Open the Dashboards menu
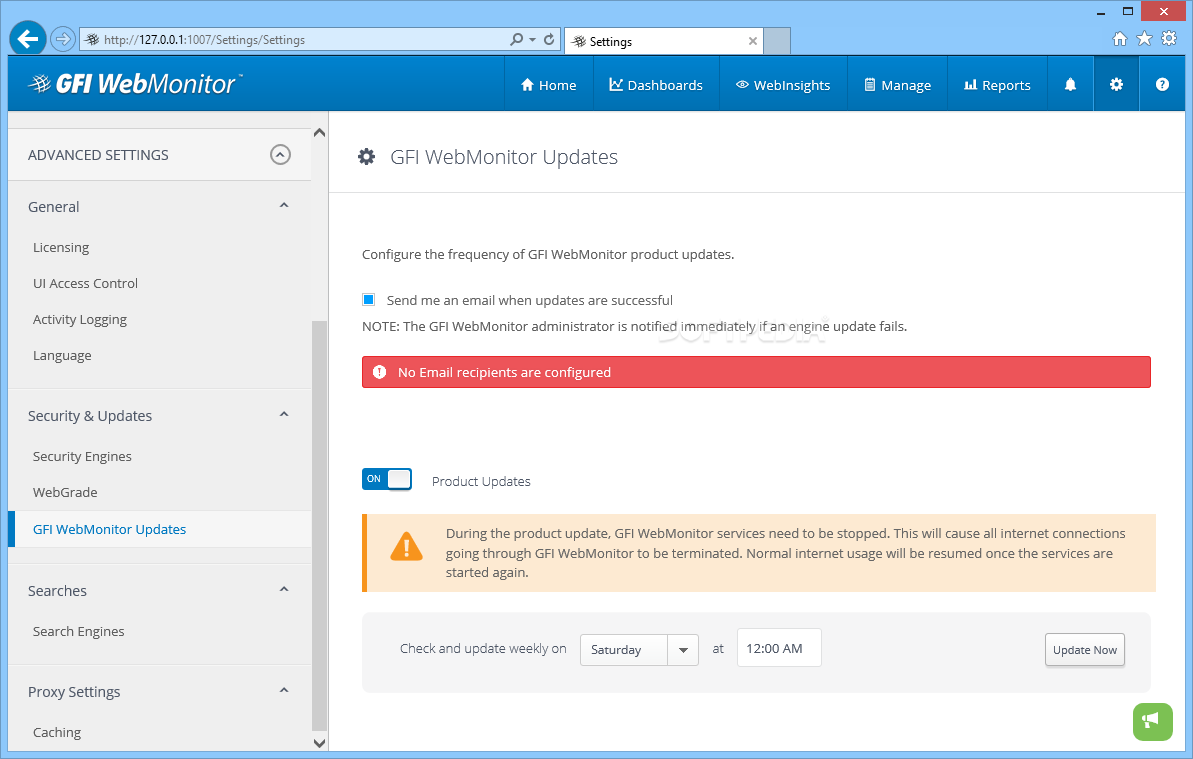This screenshot has width=1193, height=759. coord(656,84)
